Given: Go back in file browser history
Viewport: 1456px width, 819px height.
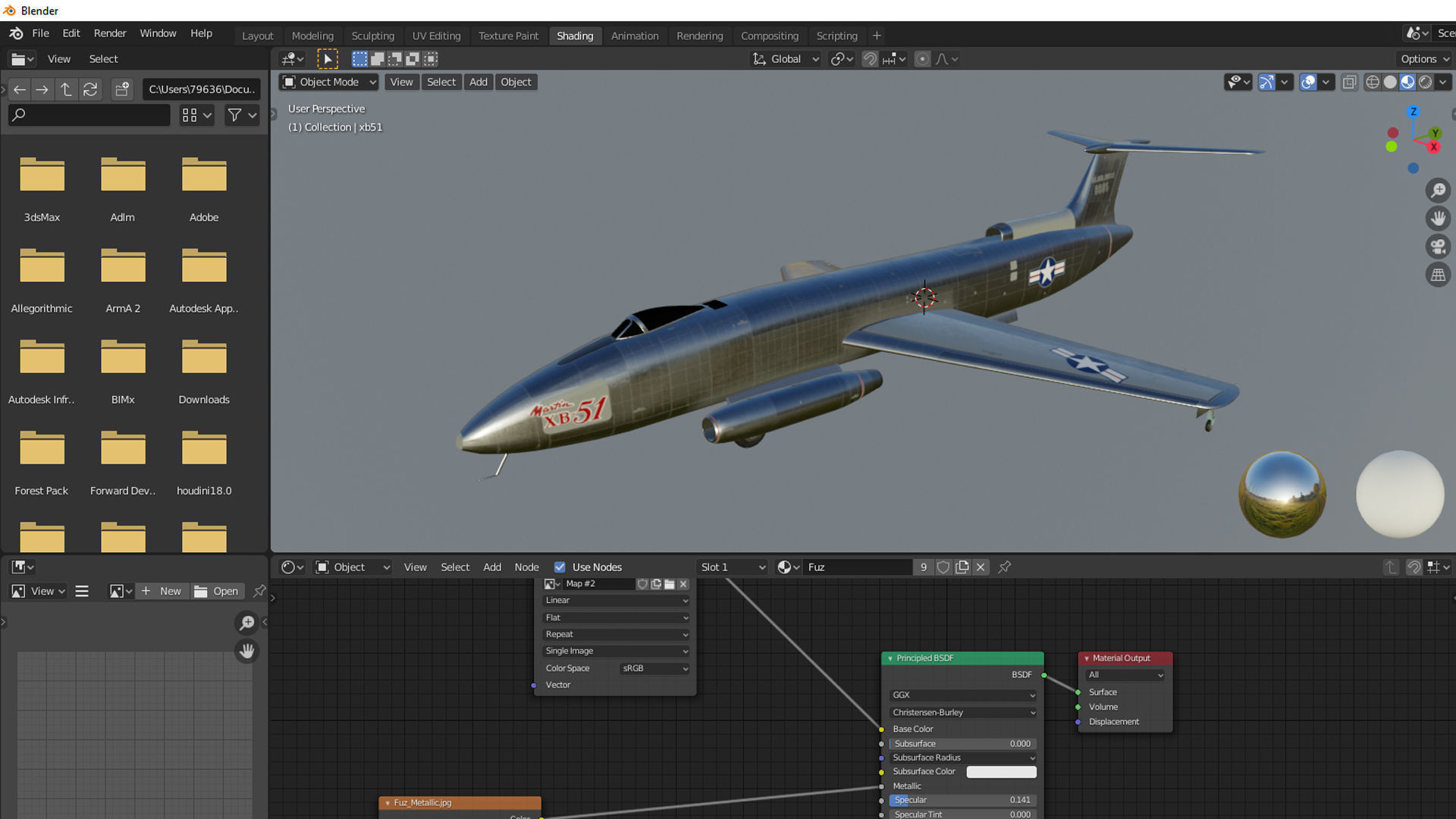Looking at the screenshot, I should [20, 89].
